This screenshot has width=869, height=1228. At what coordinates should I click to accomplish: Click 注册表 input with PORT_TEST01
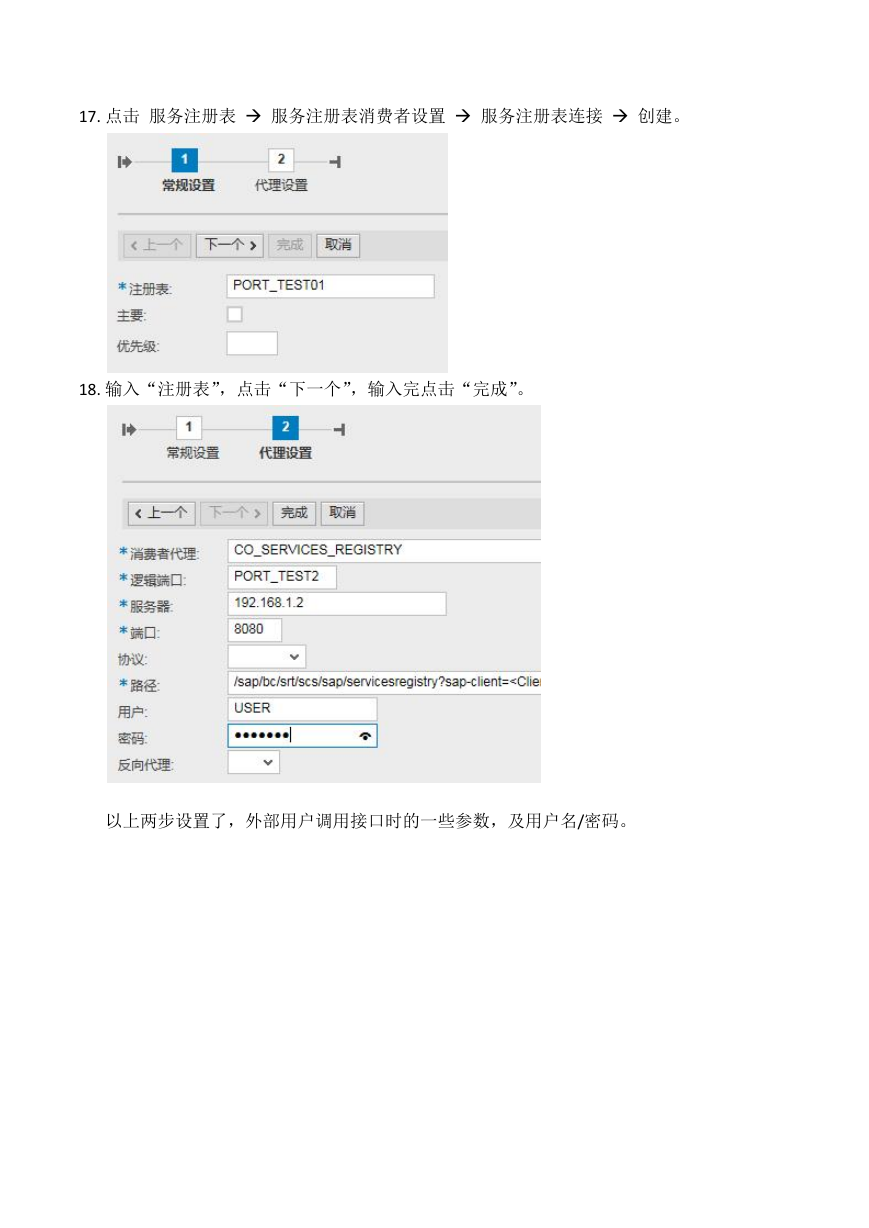pyautogui.click(x=331, y=287)
